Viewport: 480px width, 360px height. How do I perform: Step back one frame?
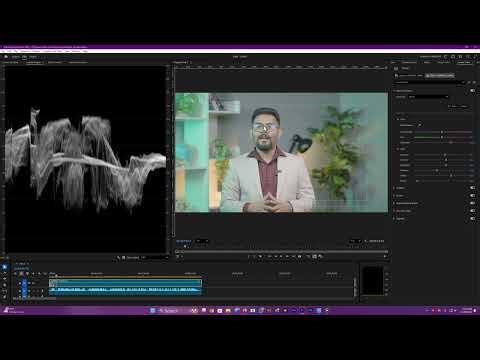[x=275, y=256]
